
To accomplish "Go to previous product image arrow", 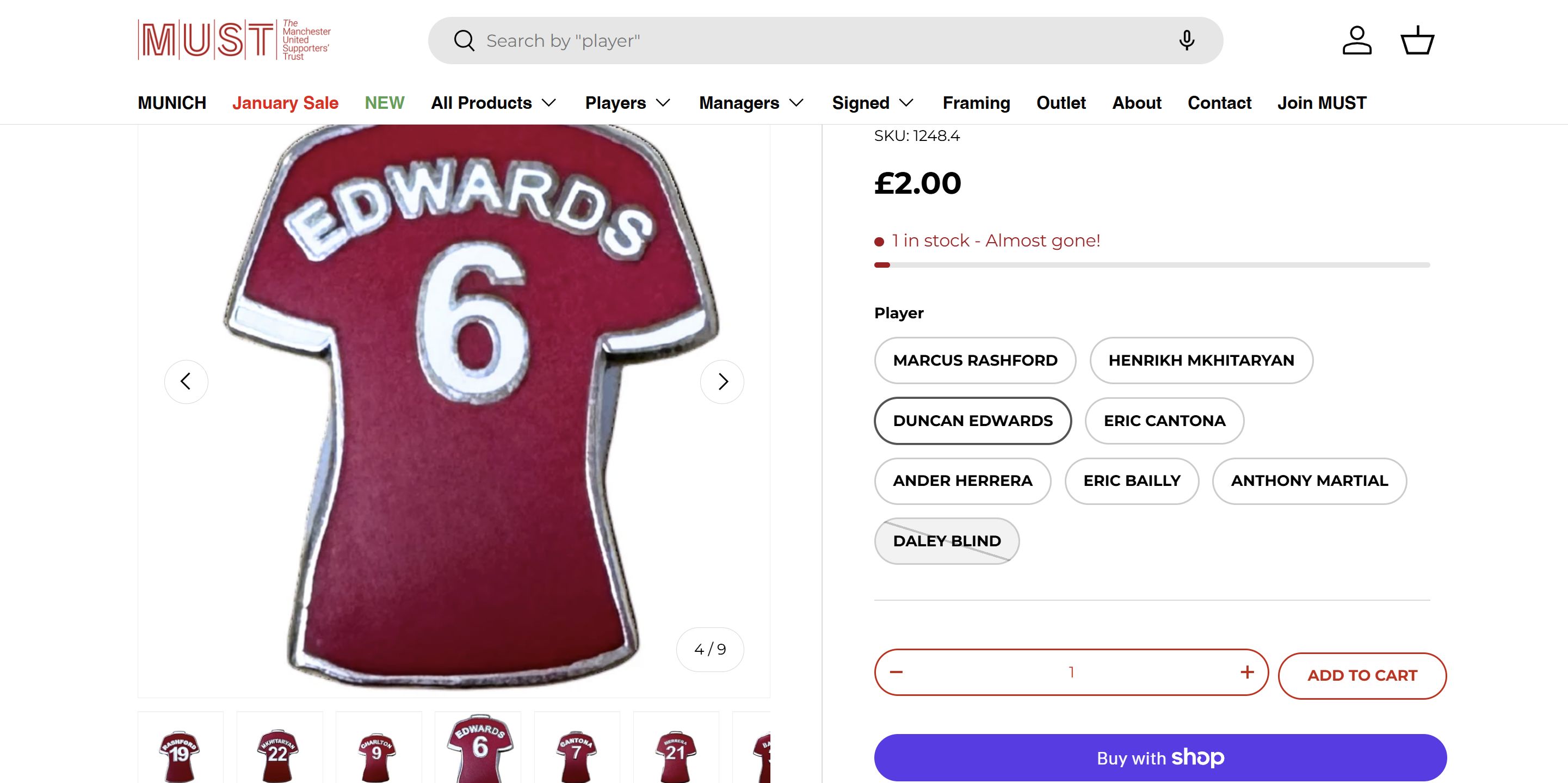I will 186,382.
